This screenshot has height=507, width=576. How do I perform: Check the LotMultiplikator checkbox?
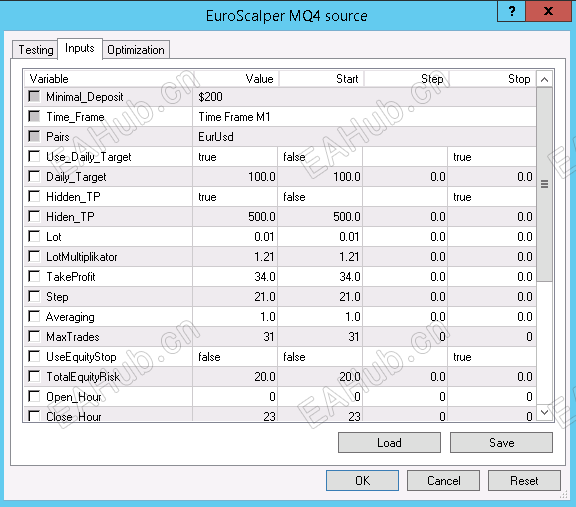tap(34, 256)
